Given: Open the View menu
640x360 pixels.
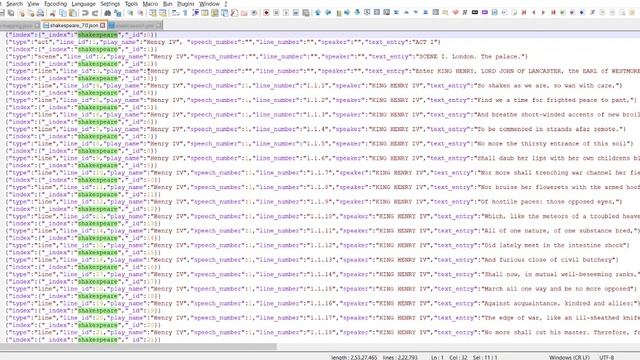Looking at the screenshot, I should tap(33, 4).
